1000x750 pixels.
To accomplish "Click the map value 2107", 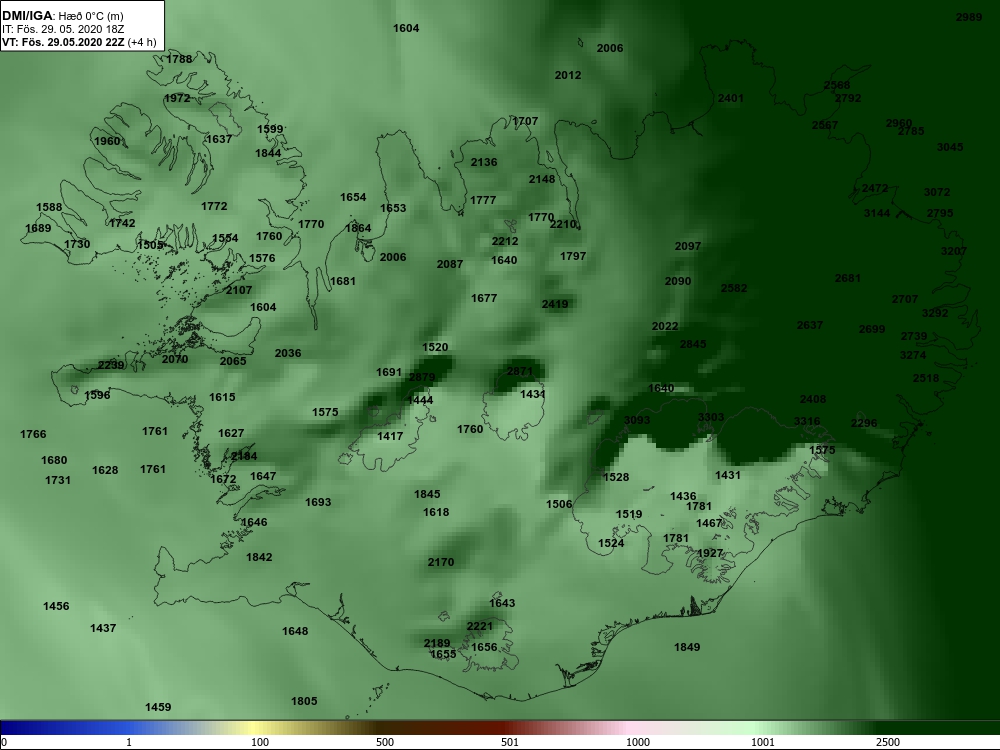I will tap(239, 290).
